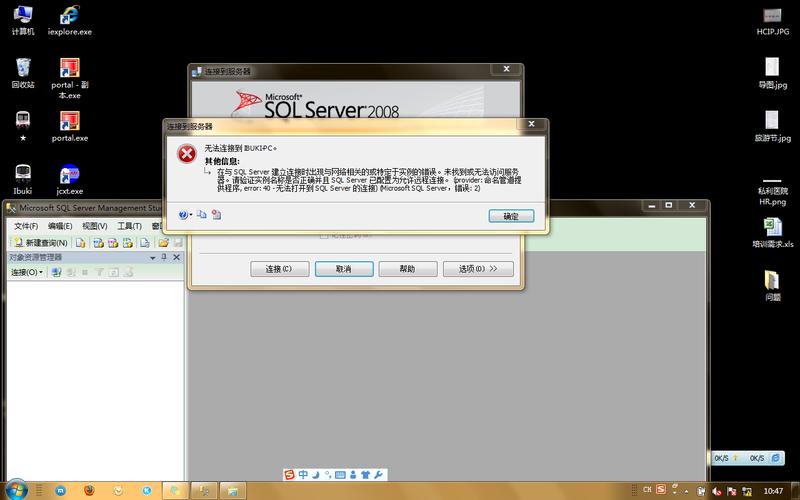The height and width of the screenshot is (500, 800).
Task: Click the 10:47 clock in taskbar
Action: (x=773, y=491)
